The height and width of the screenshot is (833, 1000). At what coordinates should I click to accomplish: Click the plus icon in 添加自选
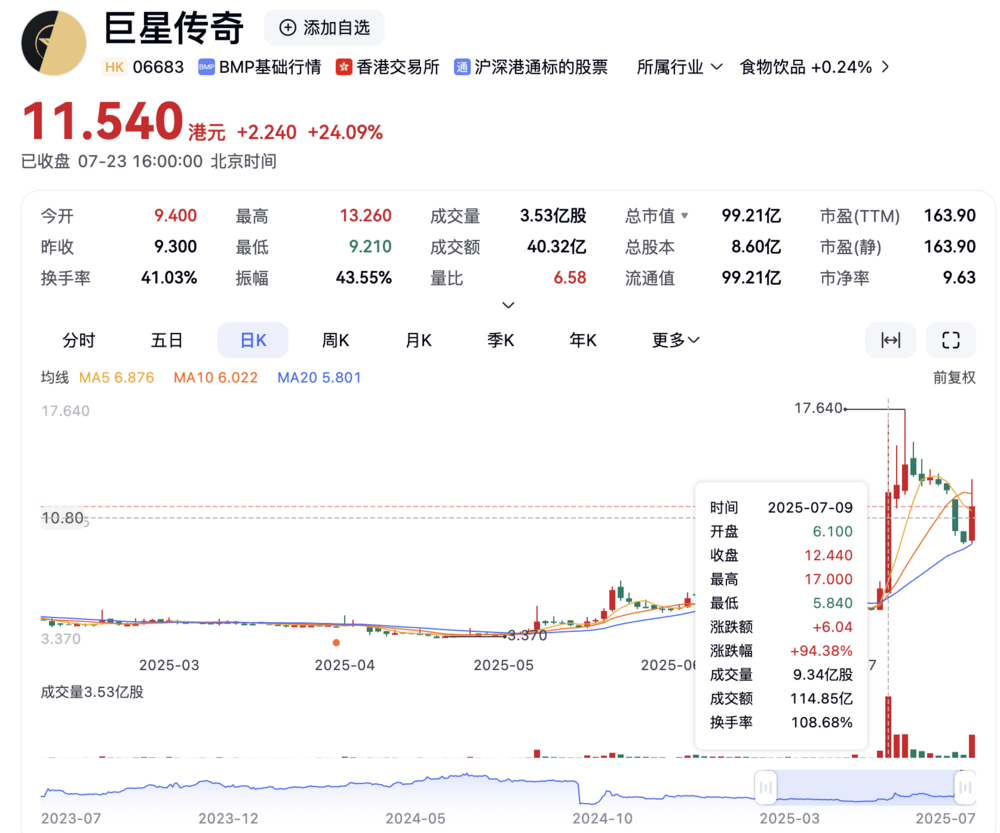pyautogui.click(x=288, y=27)
